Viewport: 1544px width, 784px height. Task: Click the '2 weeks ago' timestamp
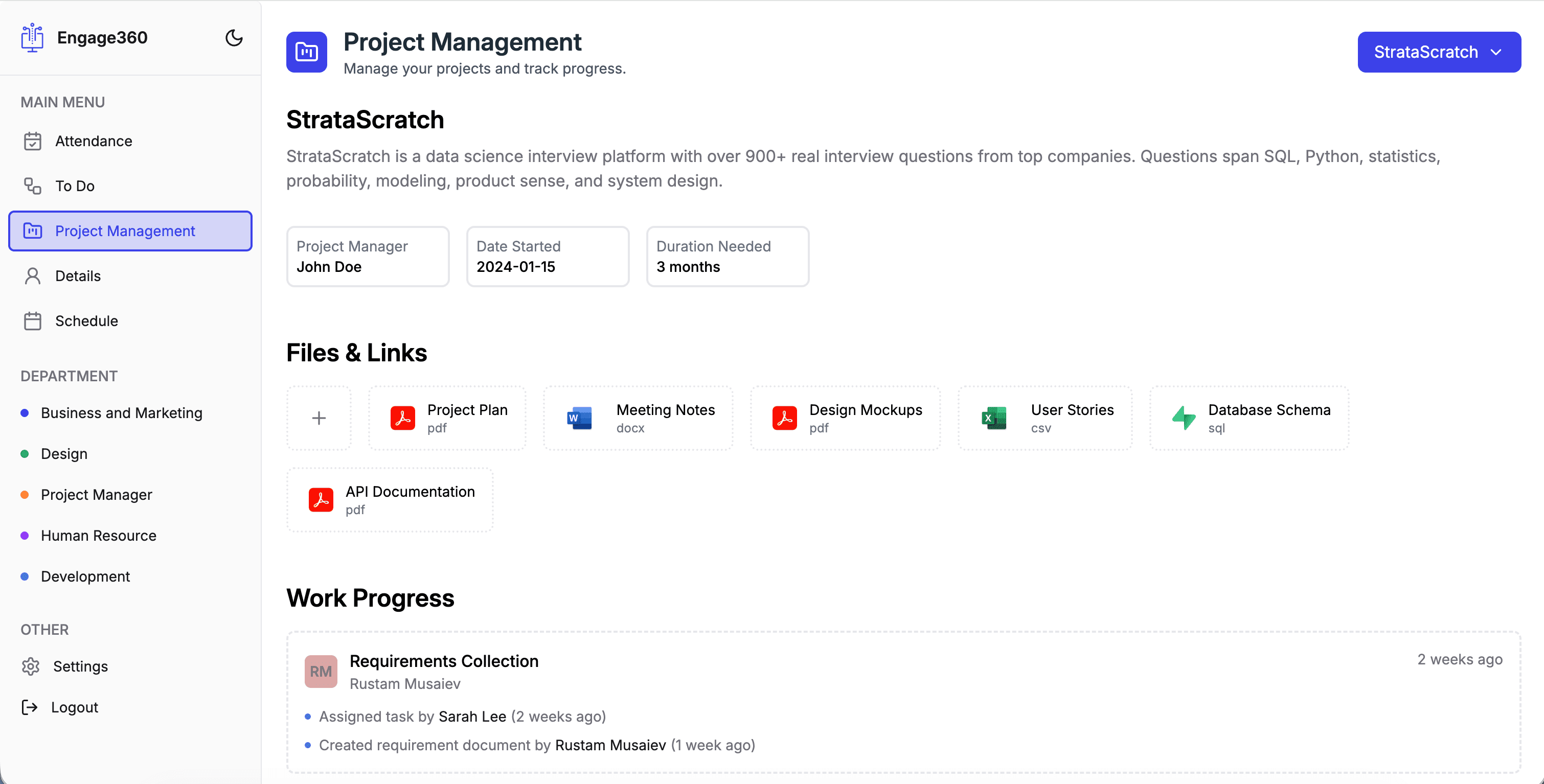pyautogui.click(x=1460, y=659)
